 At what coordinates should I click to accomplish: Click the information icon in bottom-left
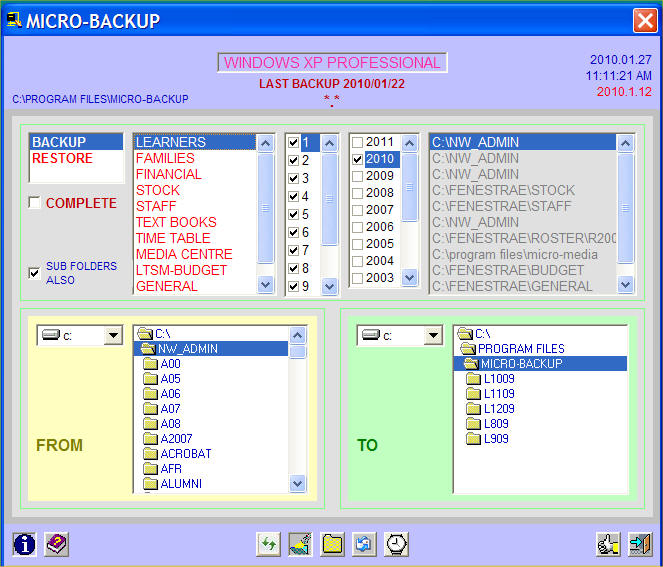pos(24,544)
